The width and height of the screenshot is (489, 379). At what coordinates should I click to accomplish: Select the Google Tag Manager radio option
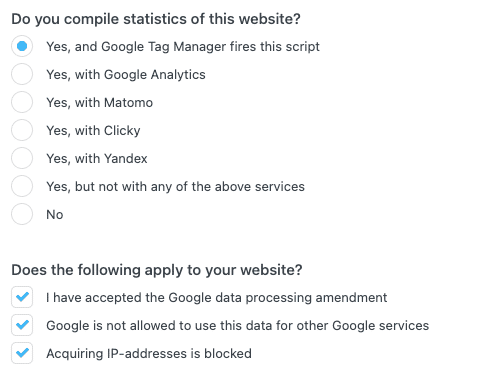(22, 46)
